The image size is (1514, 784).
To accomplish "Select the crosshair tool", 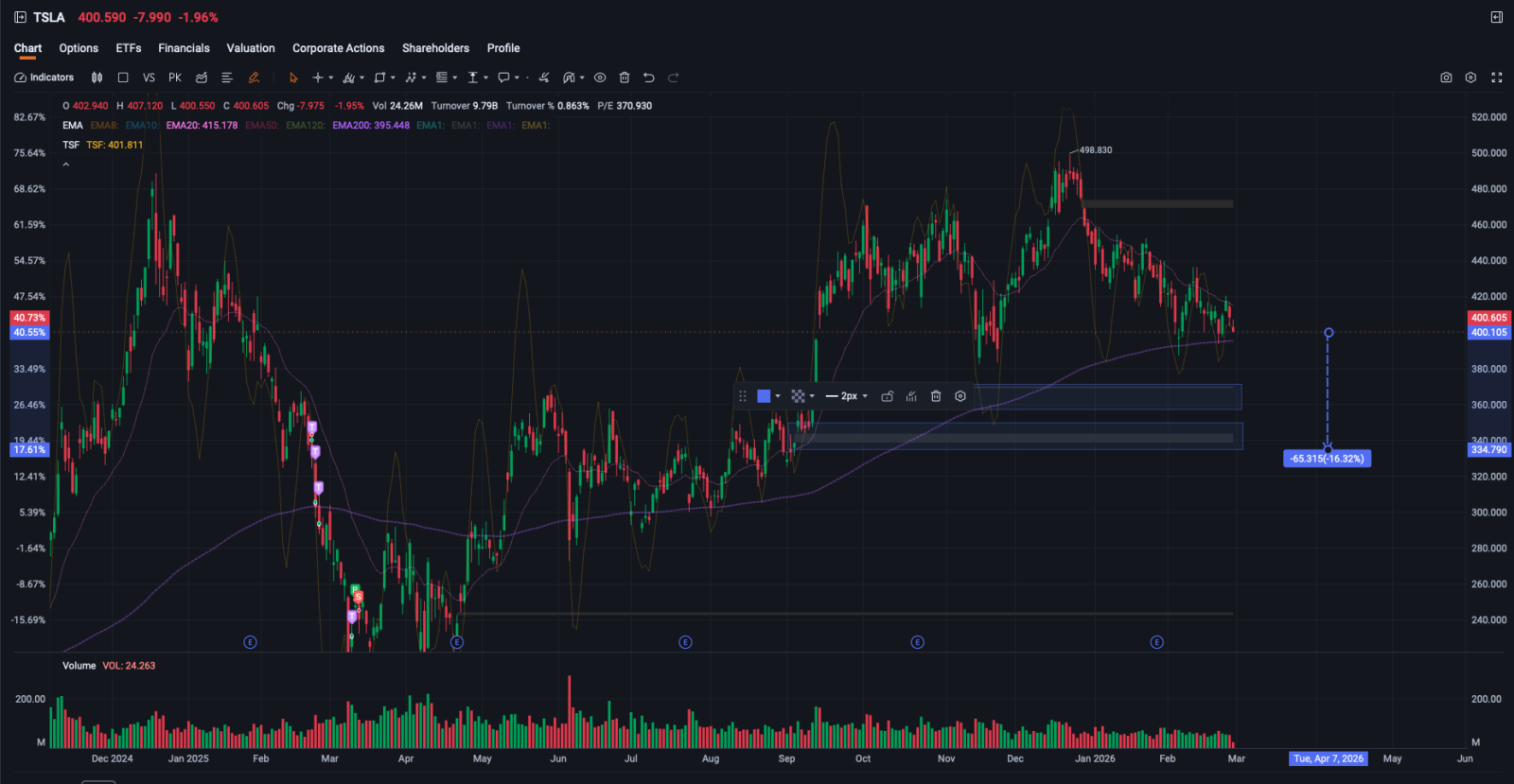I will 318,78.
